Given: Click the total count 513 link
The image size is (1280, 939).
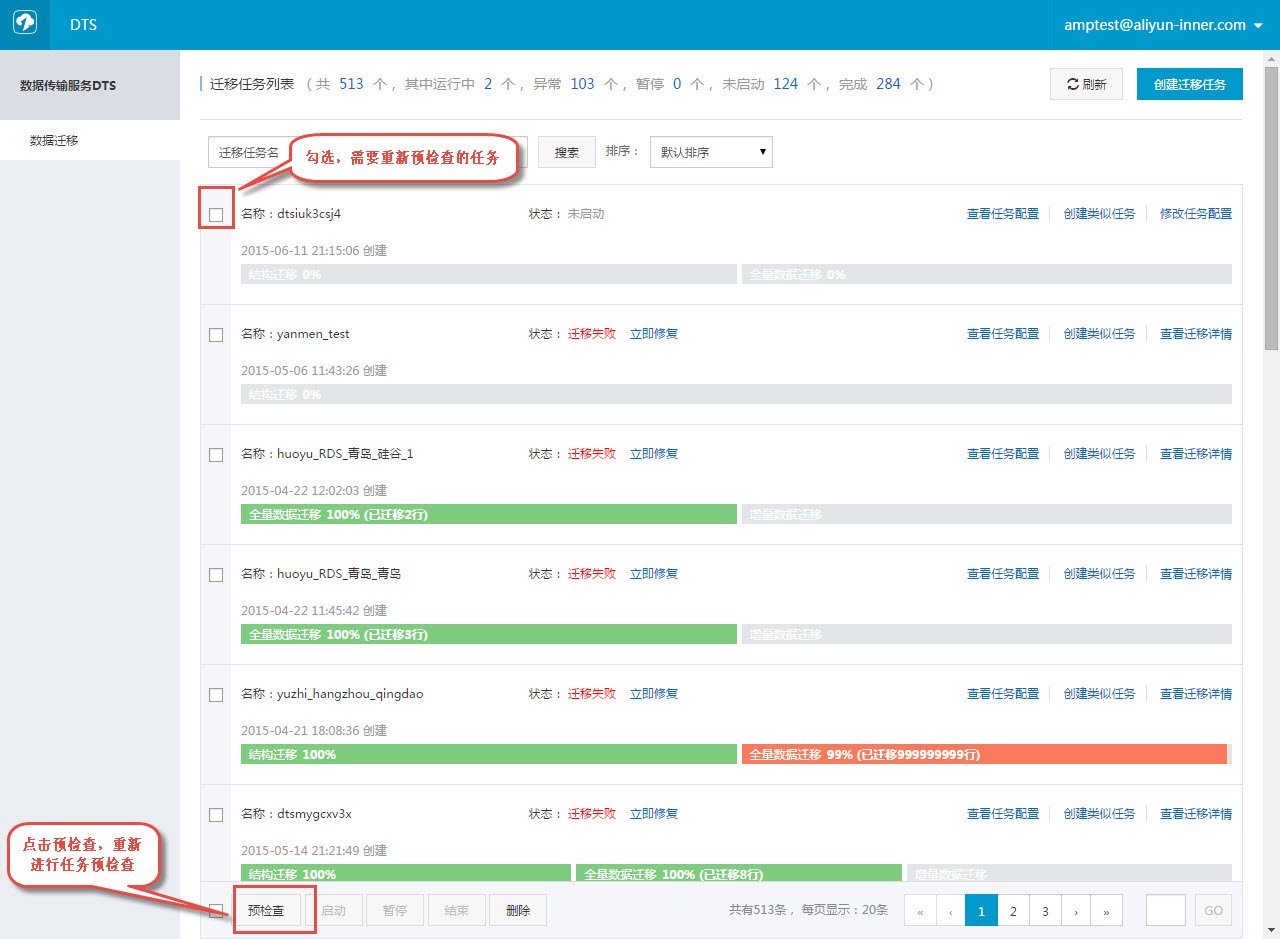Looking at the screenshot, I should (x=351, y=84).
